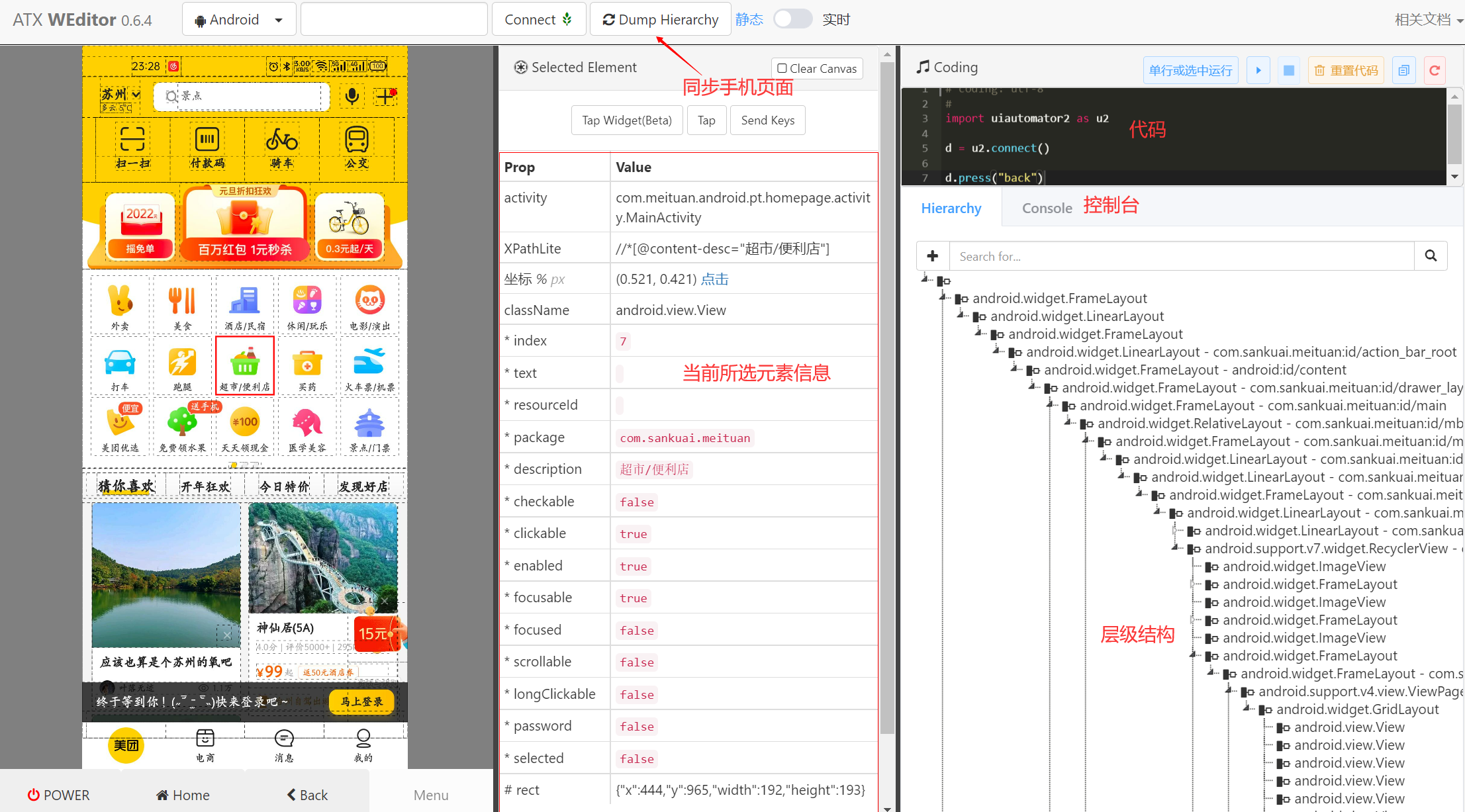This screenshot has width=1465, height=812.
Task: Click the 点击 link next to coordinates
Action: click(x=714, y=279)
